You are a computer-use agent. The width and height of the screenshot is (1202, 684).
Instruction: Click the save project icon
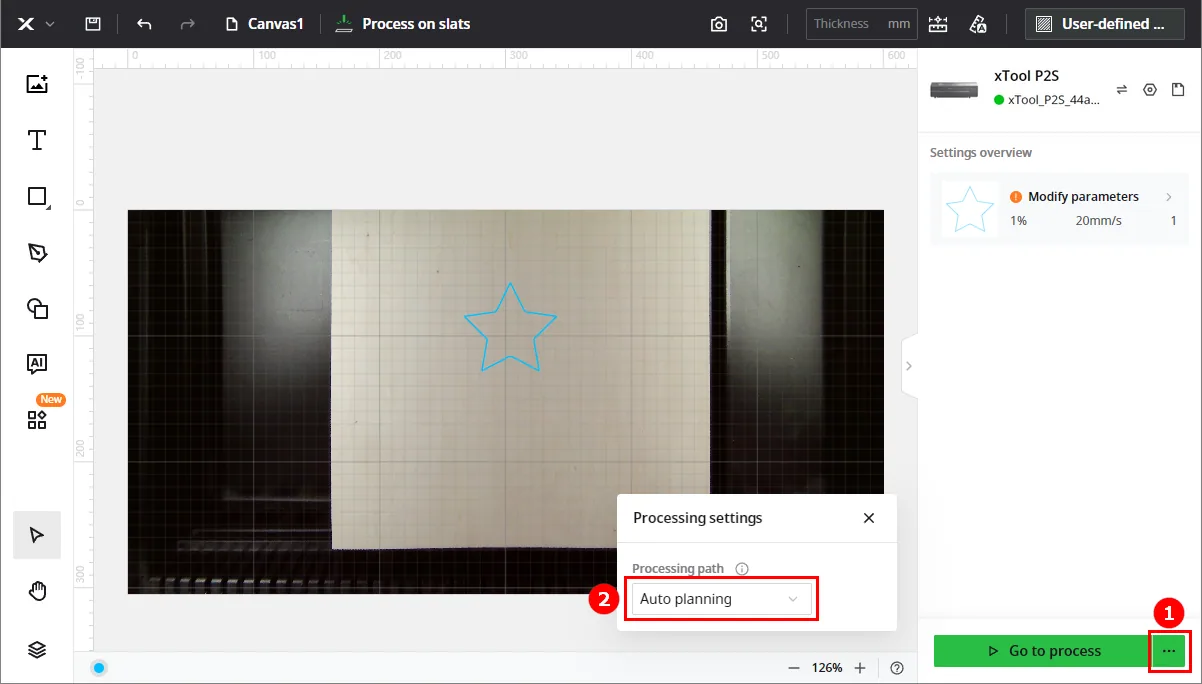tap(93, 23)
